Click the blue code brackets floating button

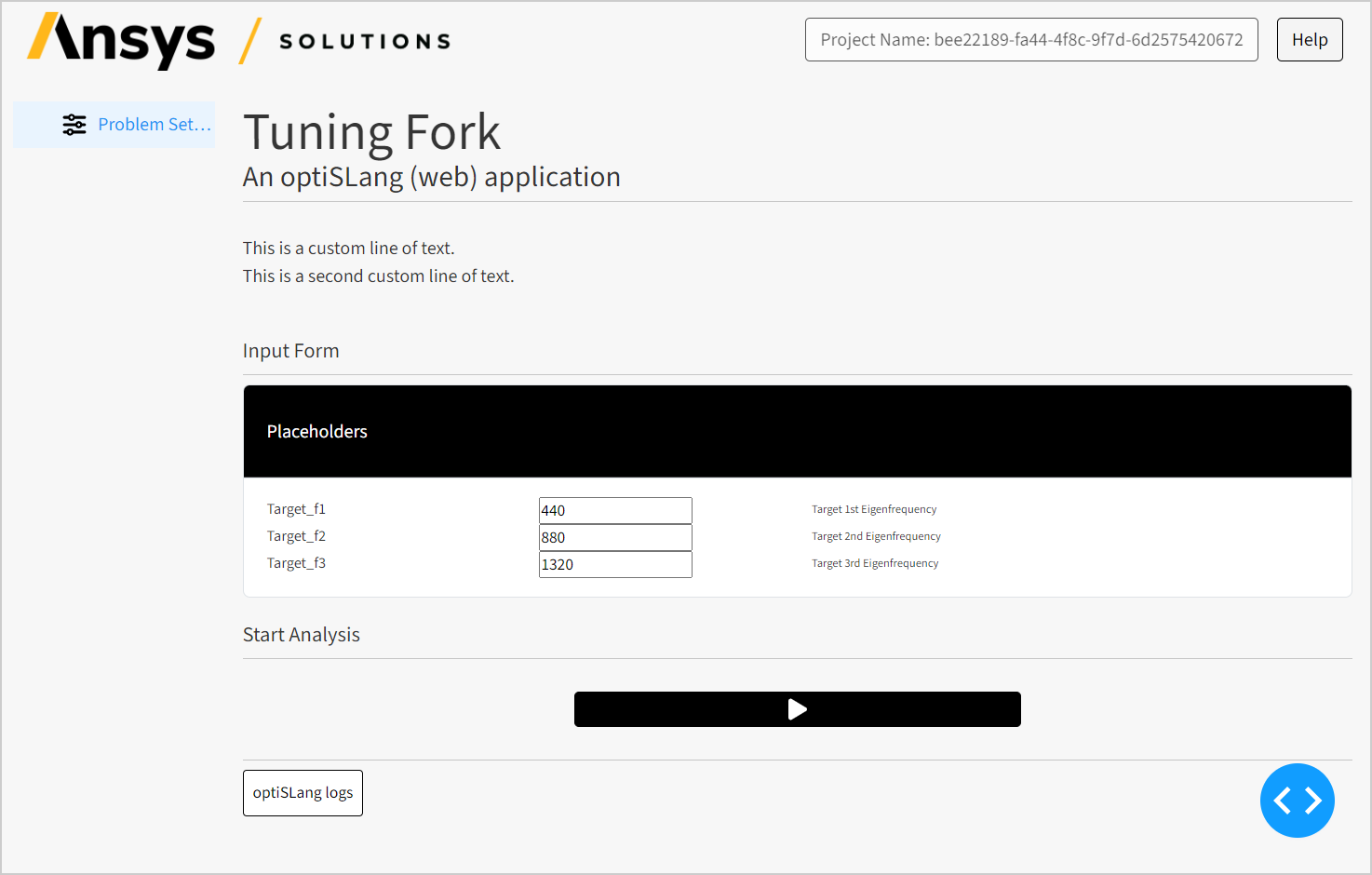click(x=1298, y=801)
